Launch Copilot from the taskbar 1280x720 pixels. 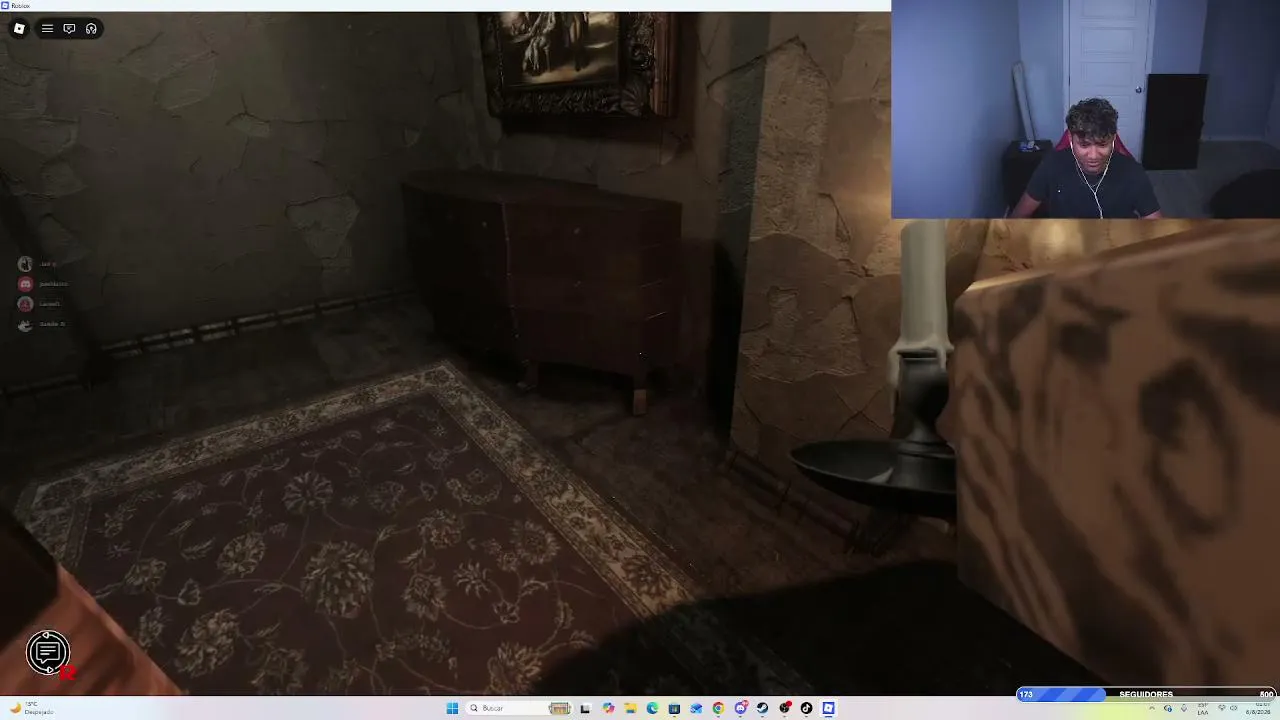(x=608, y=708)
